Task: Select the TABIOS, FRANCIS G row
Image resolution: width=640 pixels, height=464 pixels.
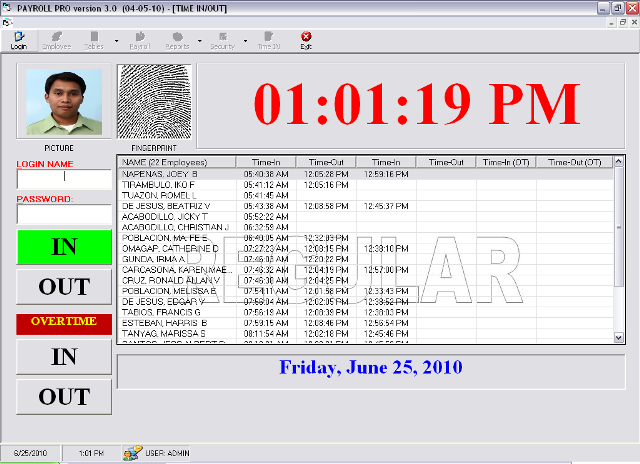Action: point(365,312)
